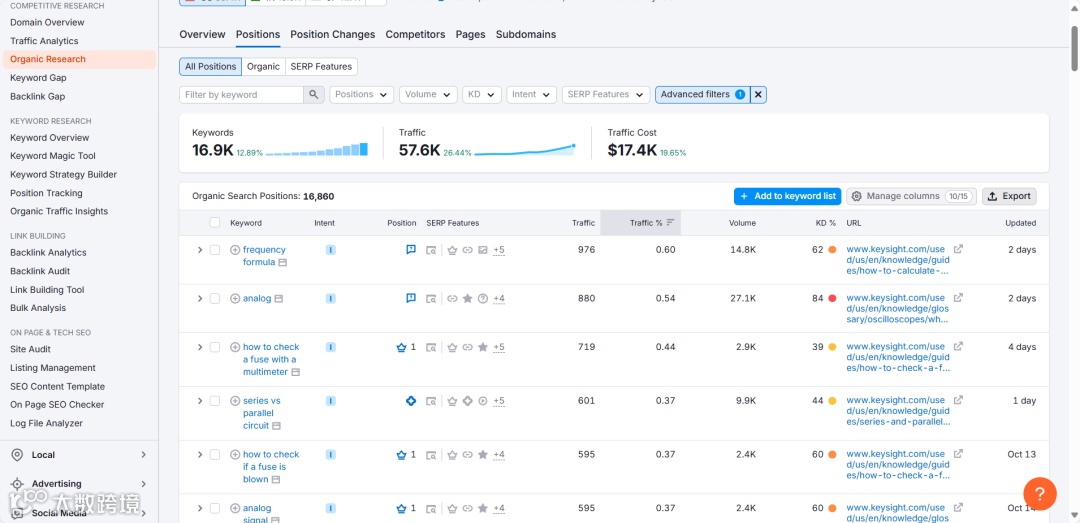This screenshot has width=1080, height=523.
Task: Select the SERP Features filter toggle
Action: click(x=321, y=67)
